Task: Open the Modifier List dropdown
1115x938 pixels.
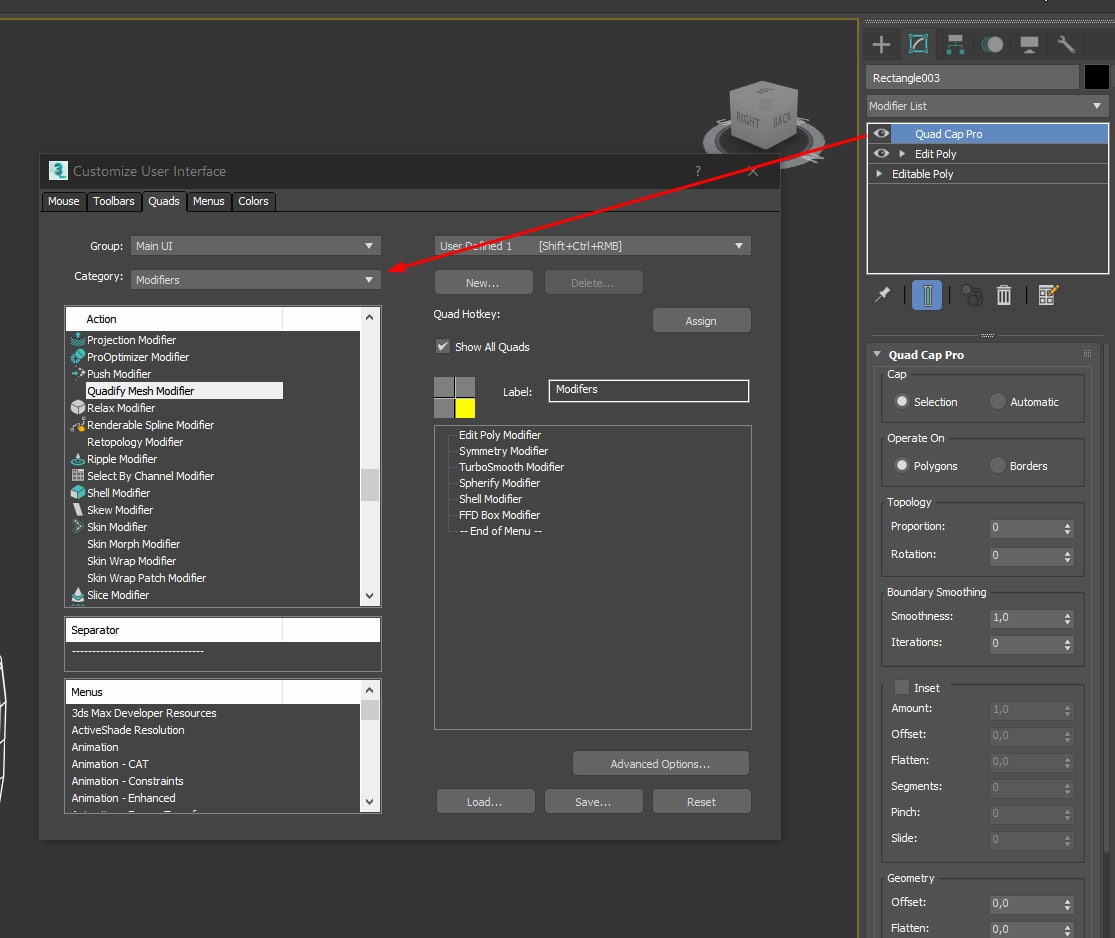Action: [986, 106]
